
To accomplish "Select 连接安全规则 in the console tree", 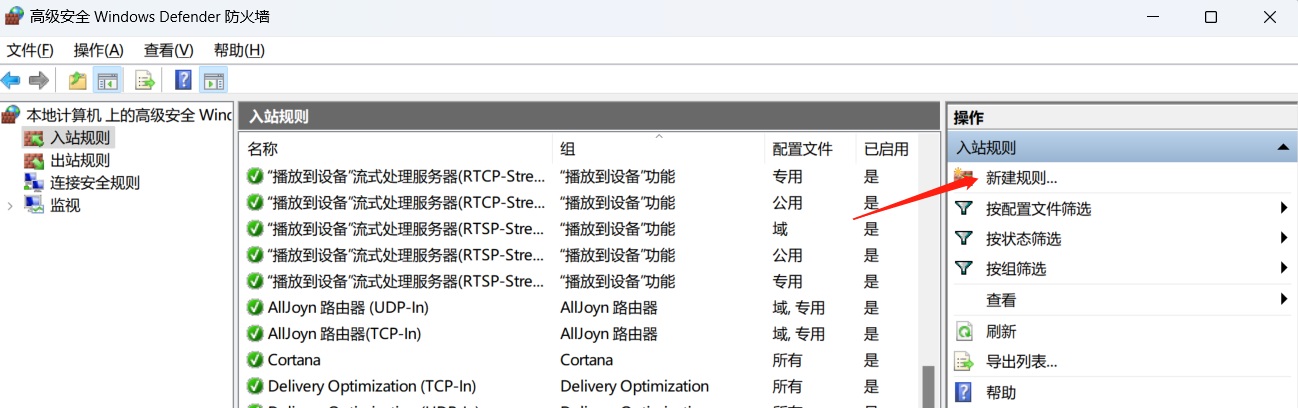I will coord(95,182).
